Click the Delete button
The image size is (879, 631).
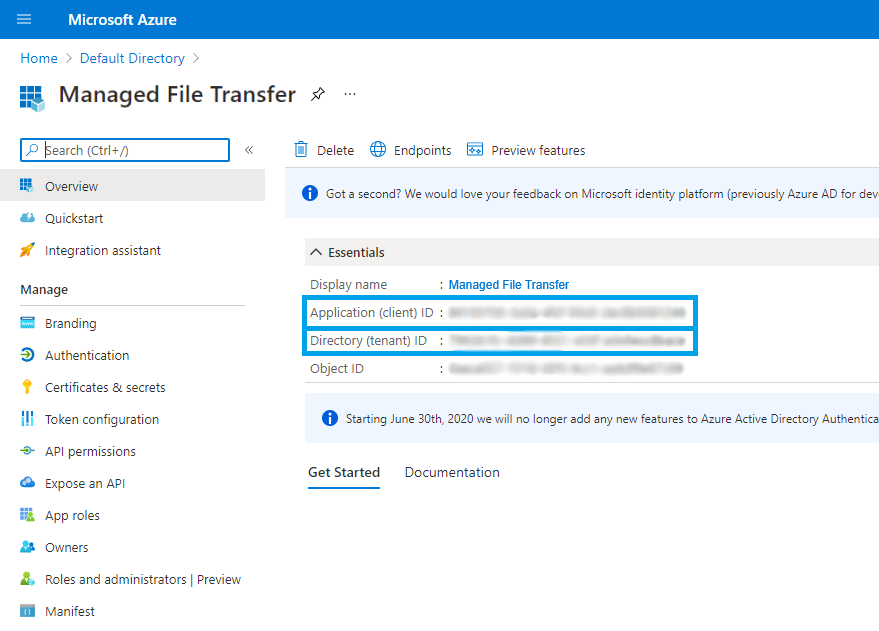(x=324, y=150)
